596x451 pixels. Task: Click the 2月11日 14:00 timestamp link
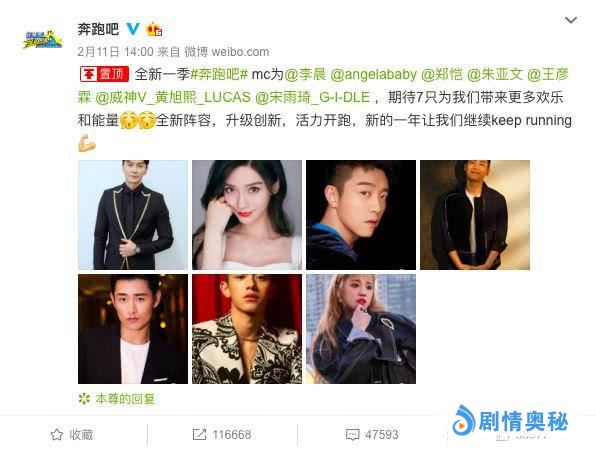(115, 52)
